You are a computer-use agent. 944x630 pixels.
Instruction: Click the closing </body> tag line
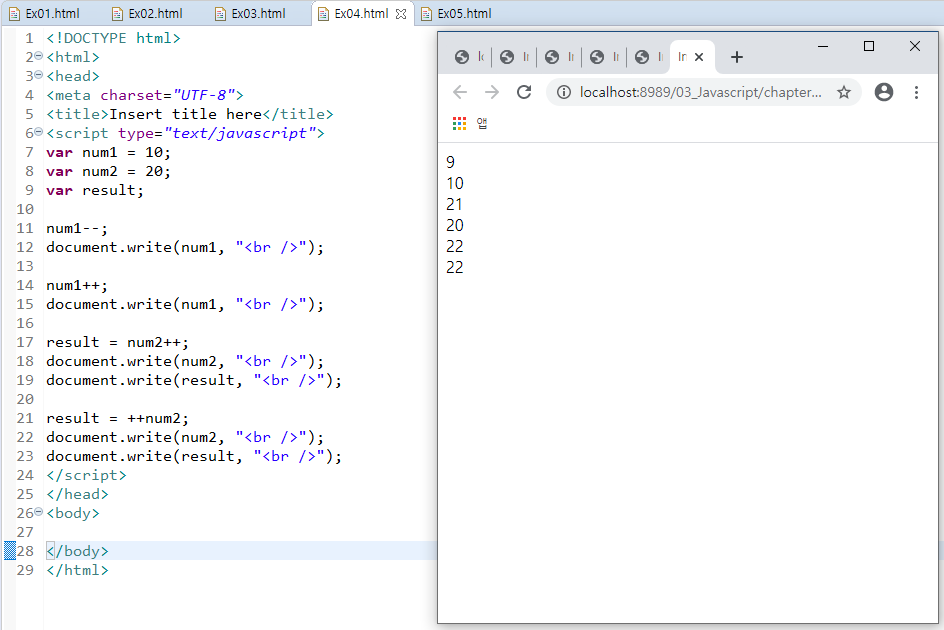pos(77,551)
